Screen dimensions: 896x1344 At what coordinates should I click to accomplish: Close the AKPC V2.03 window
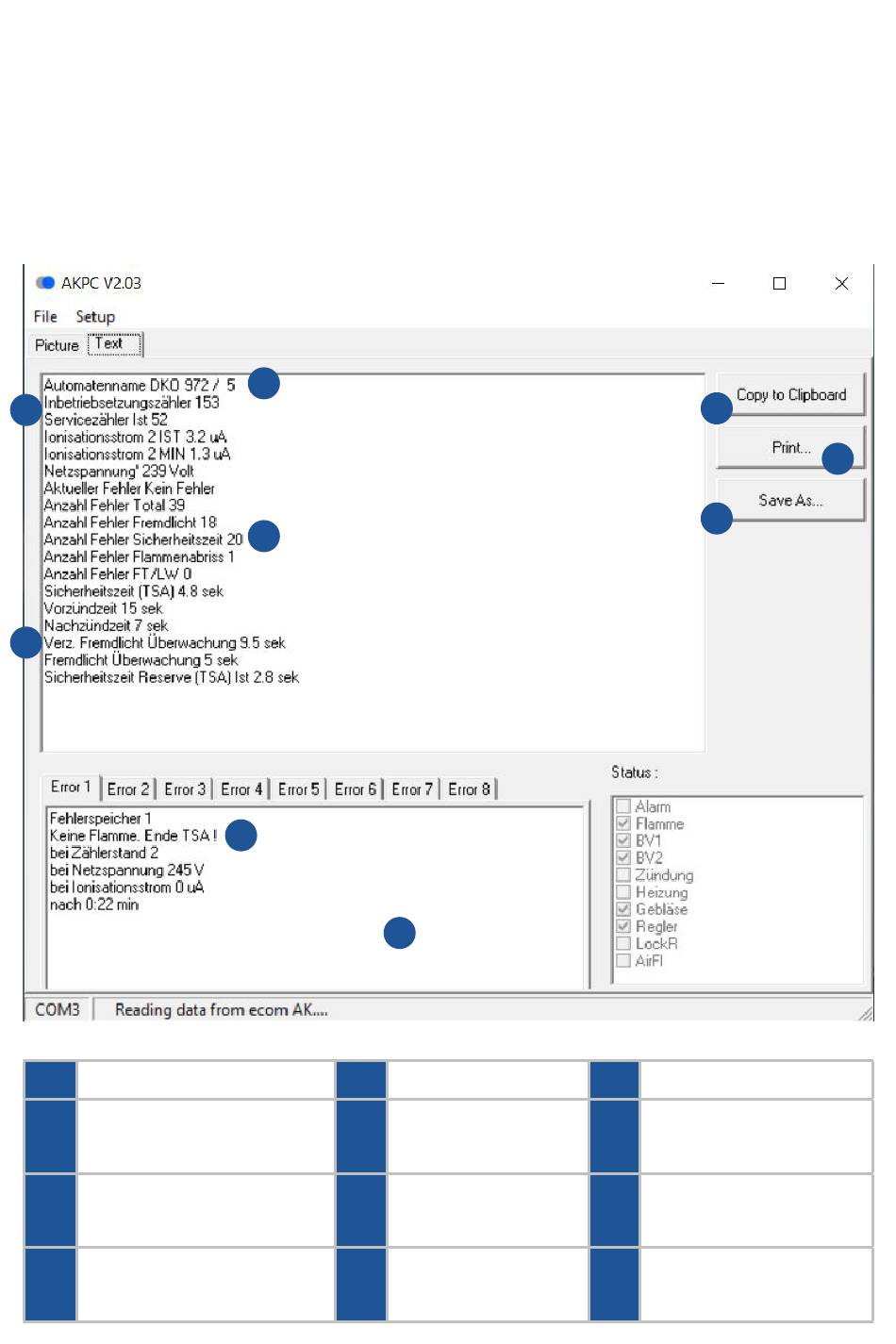coord(841,283)
